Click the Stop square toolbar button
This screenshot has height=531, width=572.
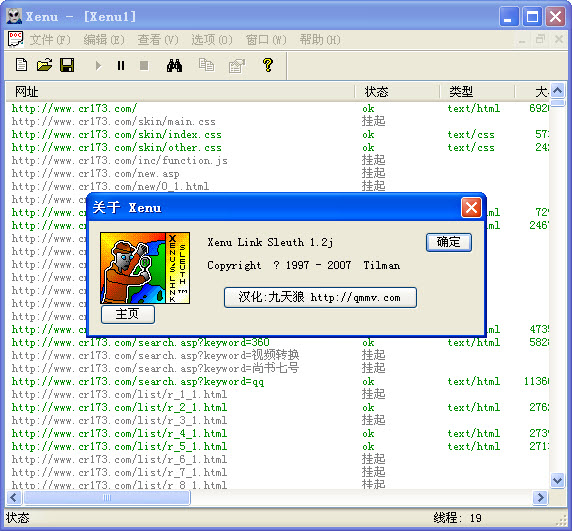144,66
